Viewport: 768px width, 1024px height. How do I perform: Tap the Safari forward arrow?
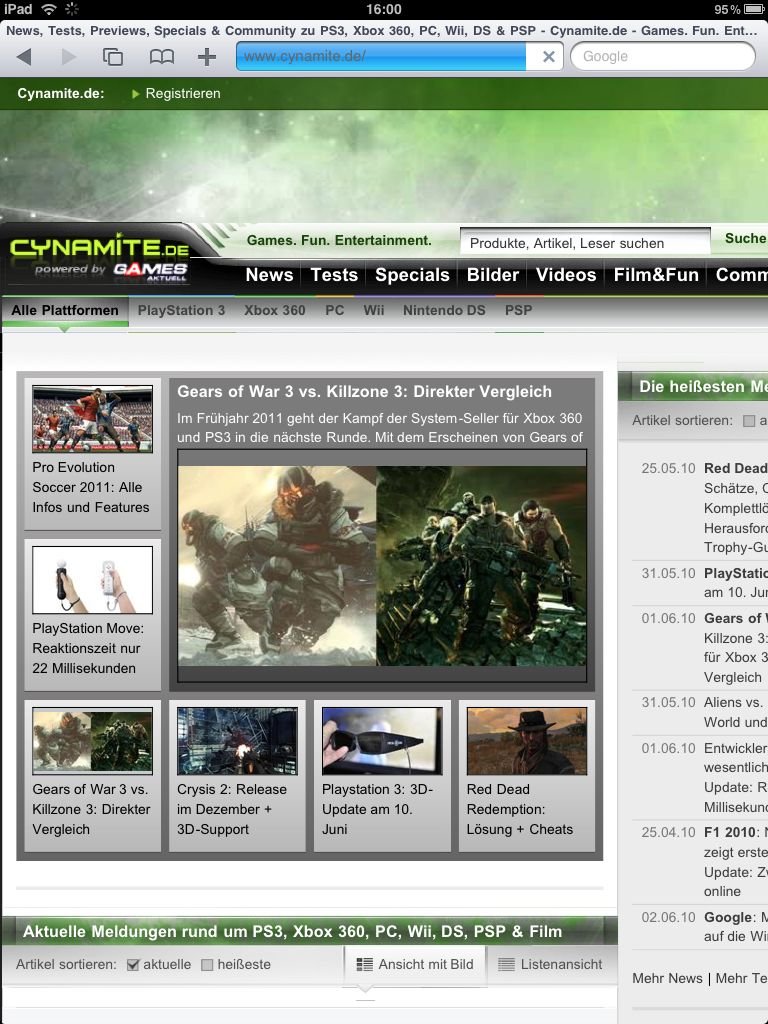(68, 57)
